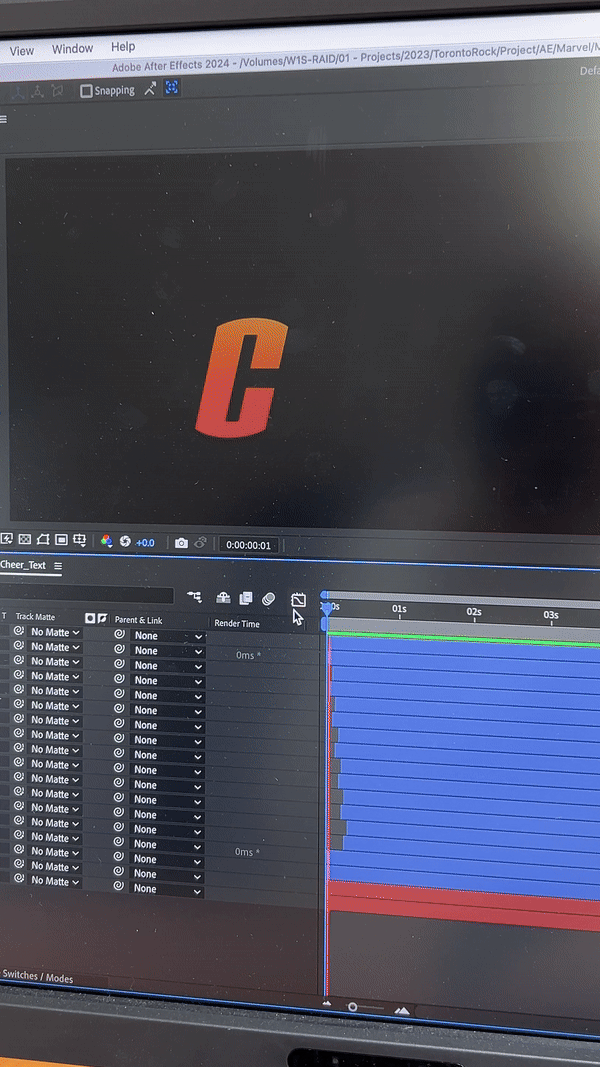Click the 01s mark on time ruler
The height and width of the screenshot is (1067, 600).
click(399, 610)
